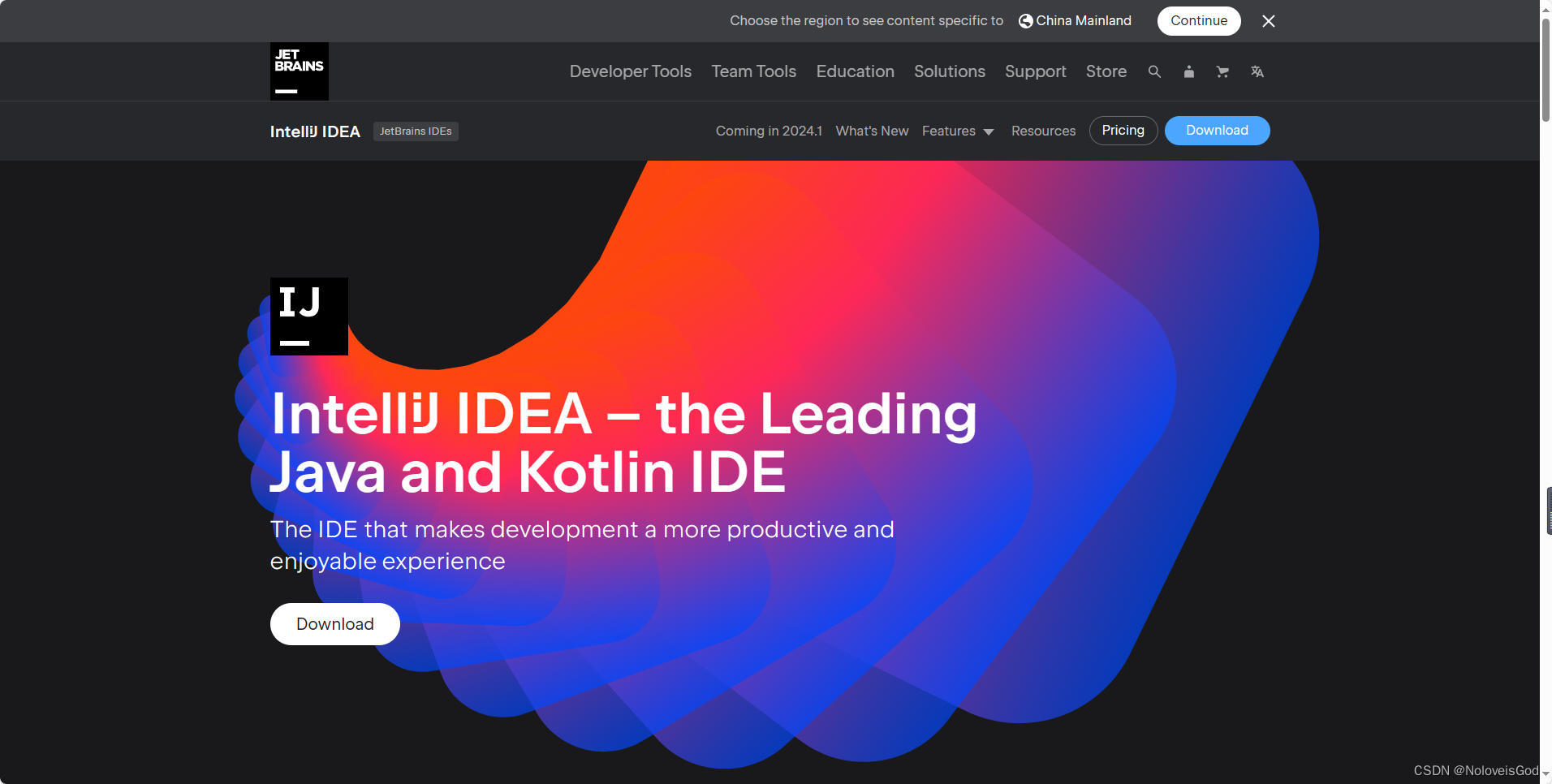This screenshot has height=784, width=1552.
Task: Click the hero heading 'IntelliJ IDEA – the Leading'
Action: pyautogui.click(x=623, y=414)
